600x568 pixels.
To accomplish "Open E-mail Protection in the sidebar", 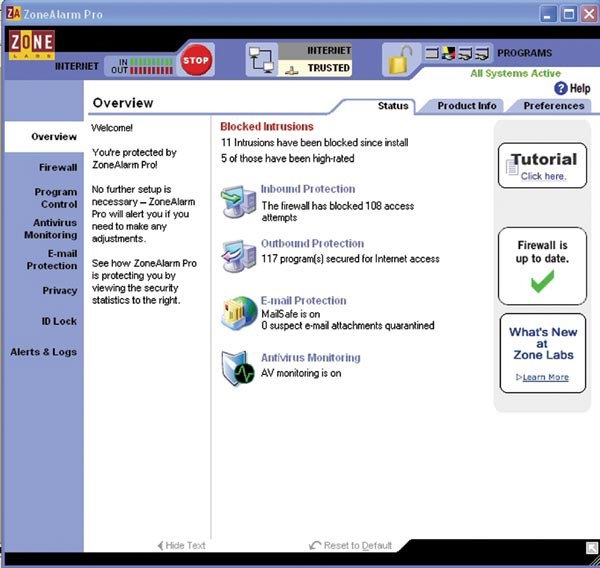I will 52,260.
